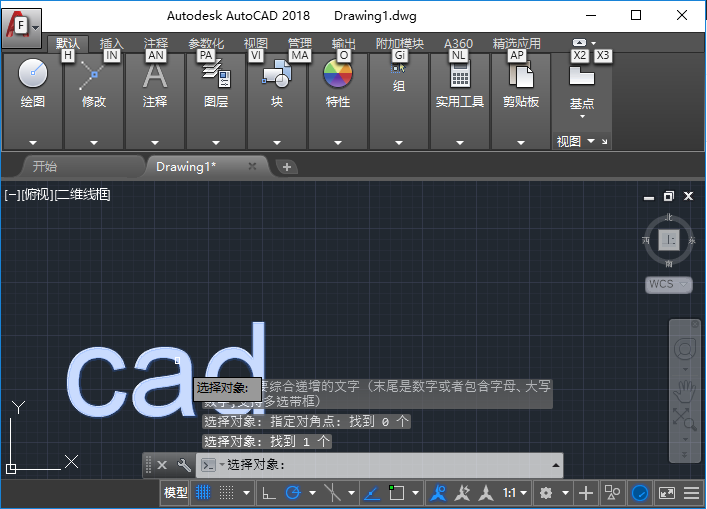This screenshot has width=707, height=509.
Task: Select the Zoom extents tool in navigation bar
Action: pos(684,419)
